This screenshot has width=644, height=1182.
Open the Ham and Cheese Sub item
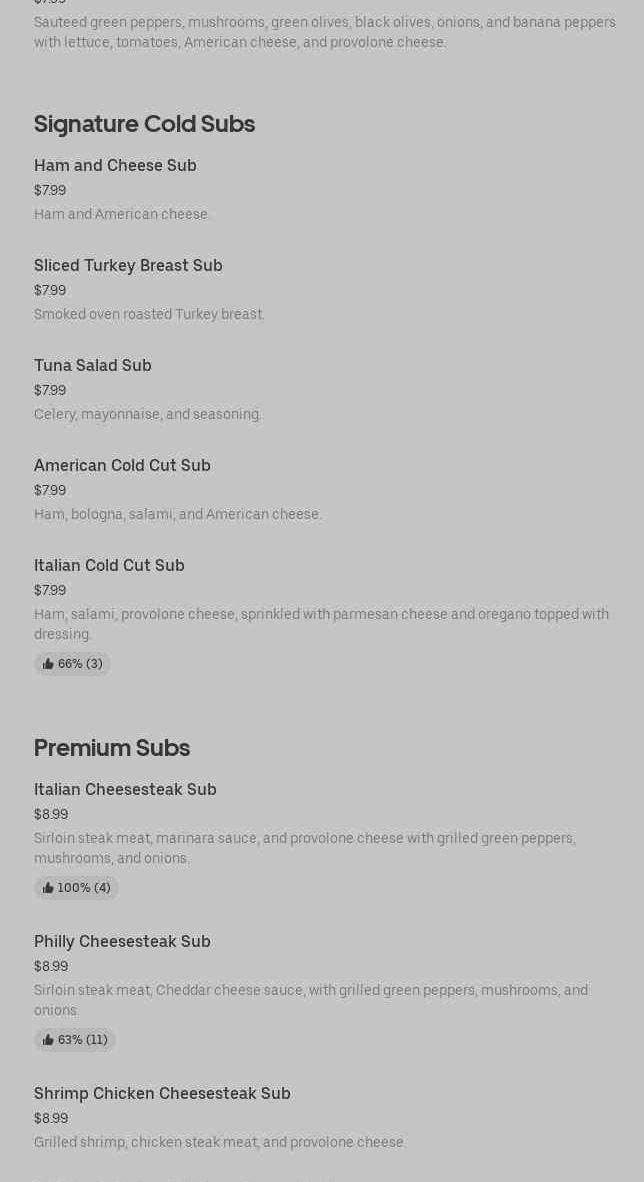click(x=115, y=165)
